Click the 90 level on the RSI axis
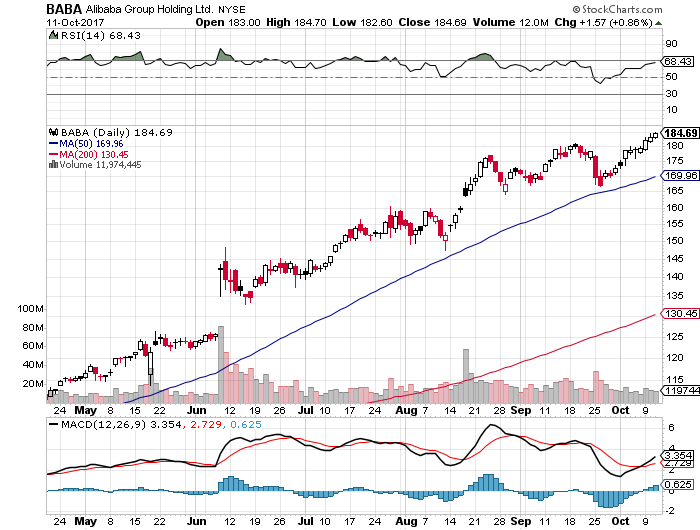 click(671, 44)
